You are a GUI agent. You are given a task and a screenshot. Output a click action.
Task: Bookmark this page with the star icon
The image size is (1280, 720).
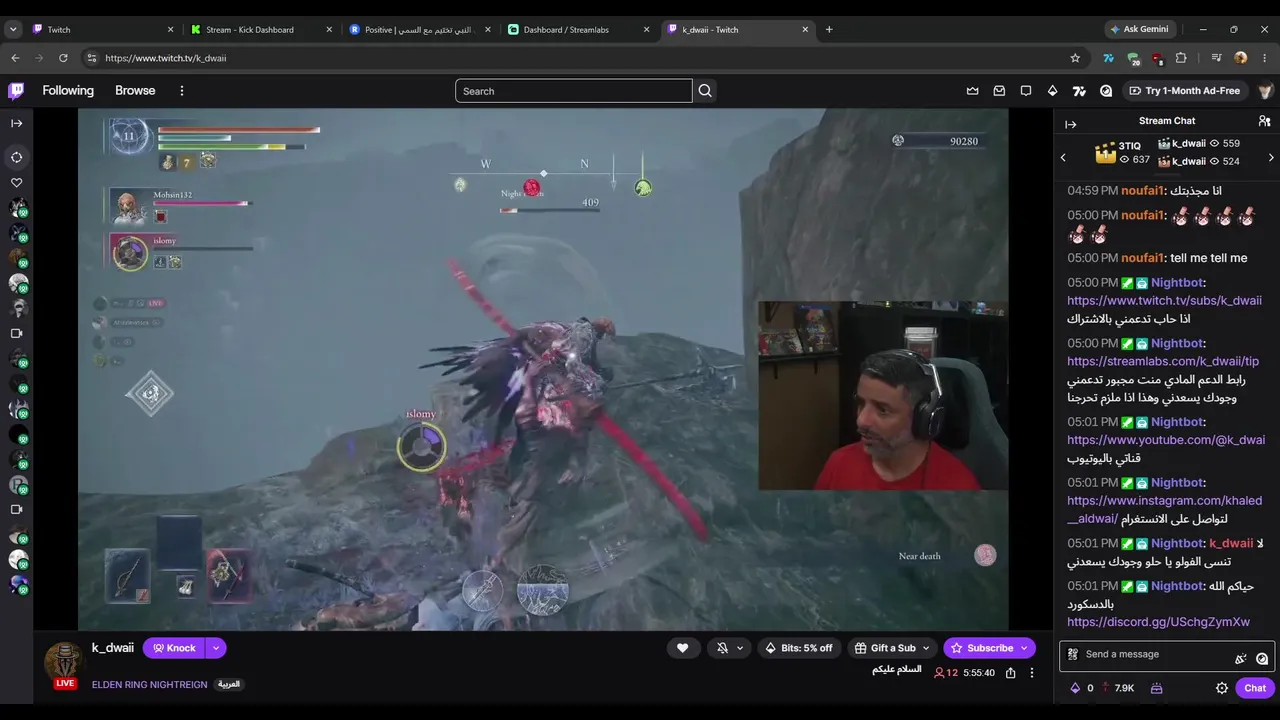click(x=1075, y=58)
